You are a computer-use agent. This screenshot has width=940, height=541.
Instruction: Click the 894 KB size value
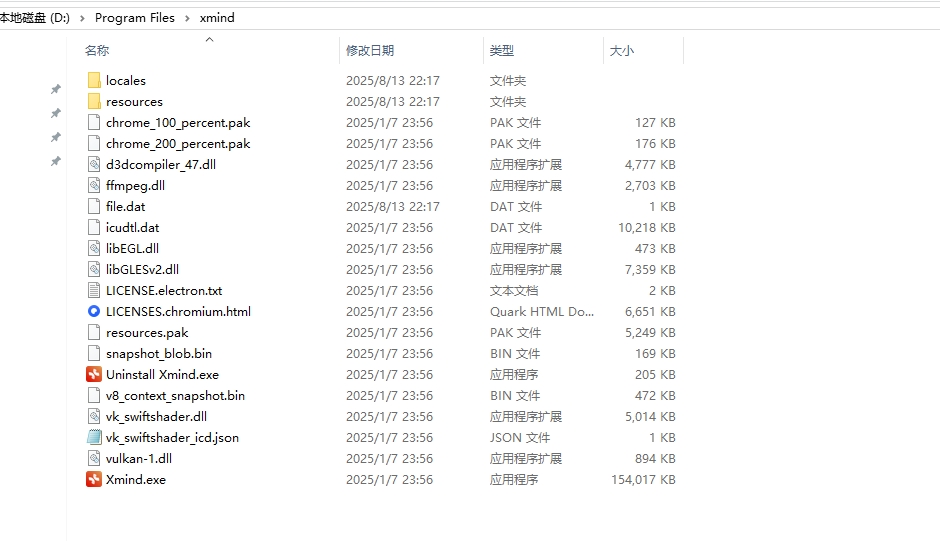(655, 458)
